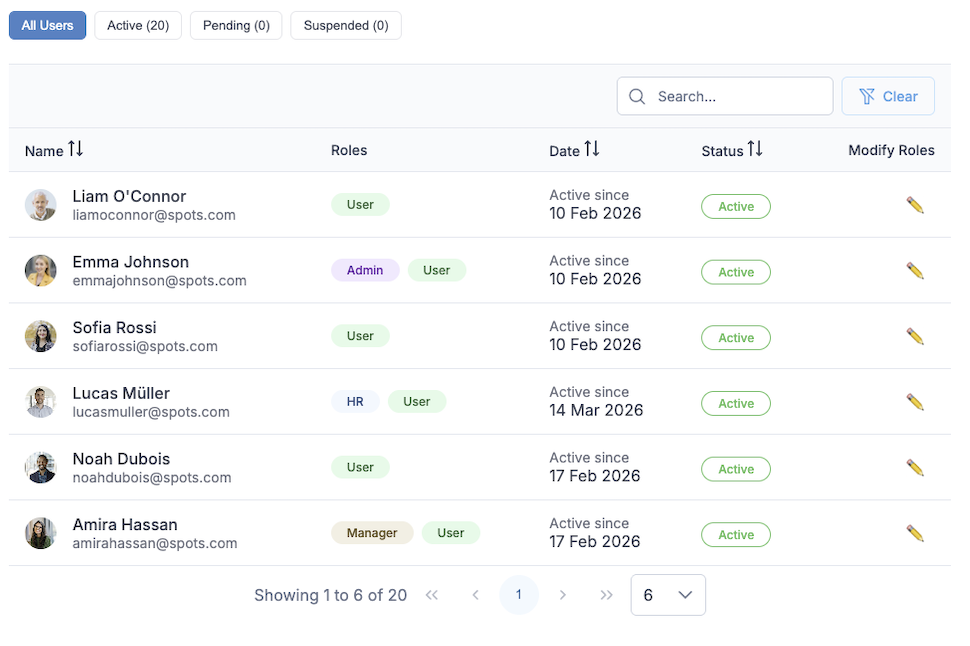The image size is (970, 646).
Task: Click pencil icon in Sofia Rossi's row
Action: click(x=914, y=337)
